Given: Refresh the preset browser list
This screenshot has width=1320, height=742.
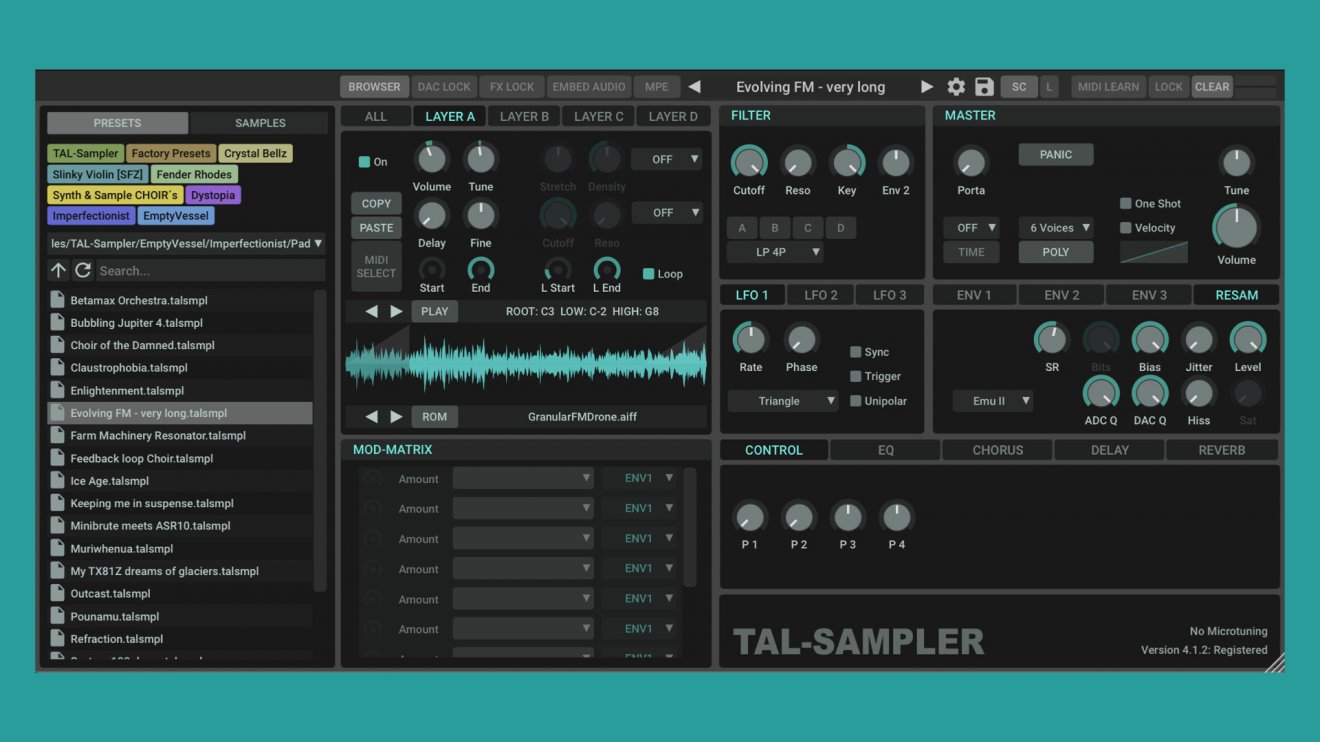Looking at the screenshot, I should [x=83, y=270].
